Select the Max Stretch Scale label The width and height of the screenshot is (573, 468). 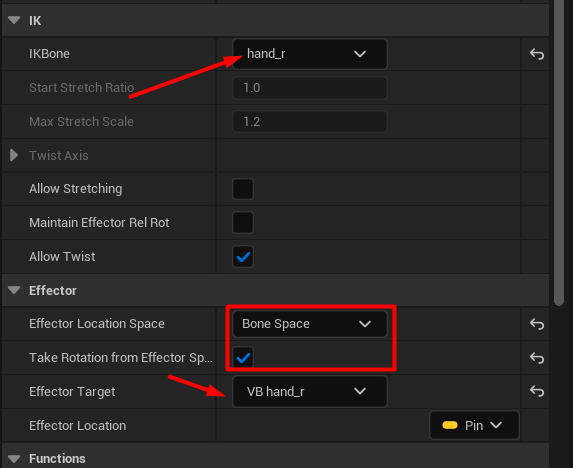[x=81, y=122]
